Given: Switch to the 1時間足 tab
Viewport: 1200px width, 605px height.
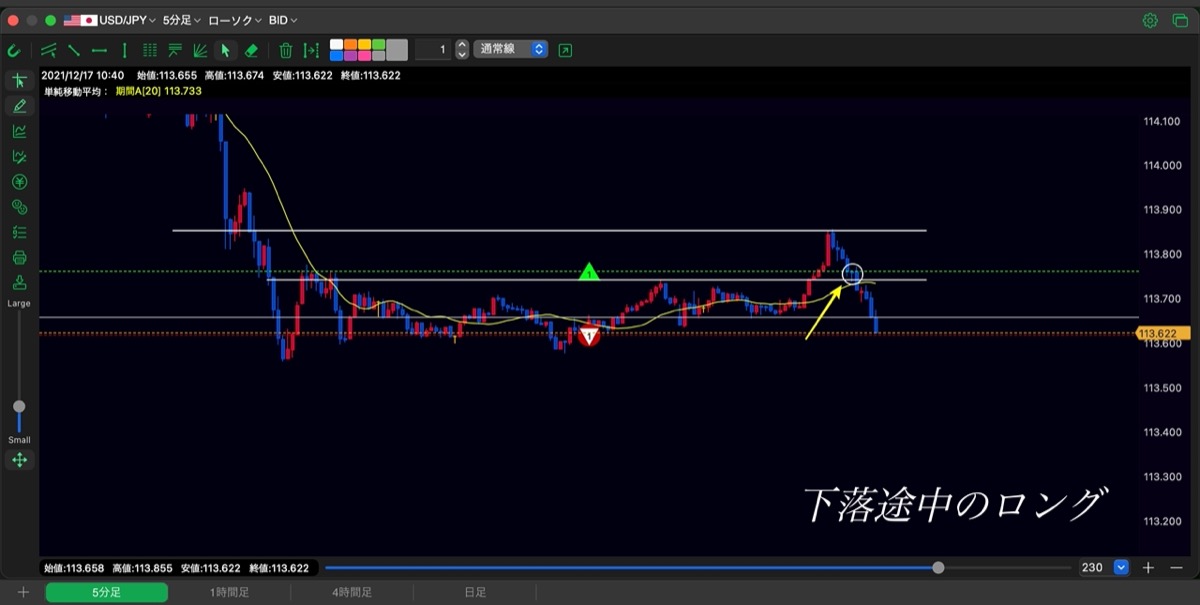Looking at the screenshot, I should 229,593.
